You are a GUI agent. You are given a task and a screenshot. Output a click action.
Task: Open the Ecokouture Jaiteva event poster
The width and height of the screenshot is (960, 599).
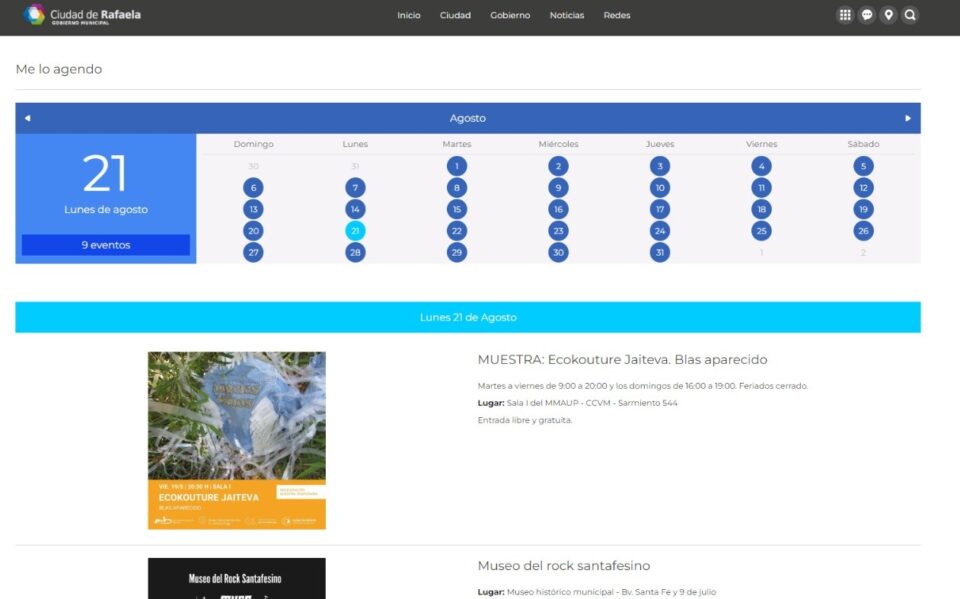pyautogui.click(x=237, y=440)
